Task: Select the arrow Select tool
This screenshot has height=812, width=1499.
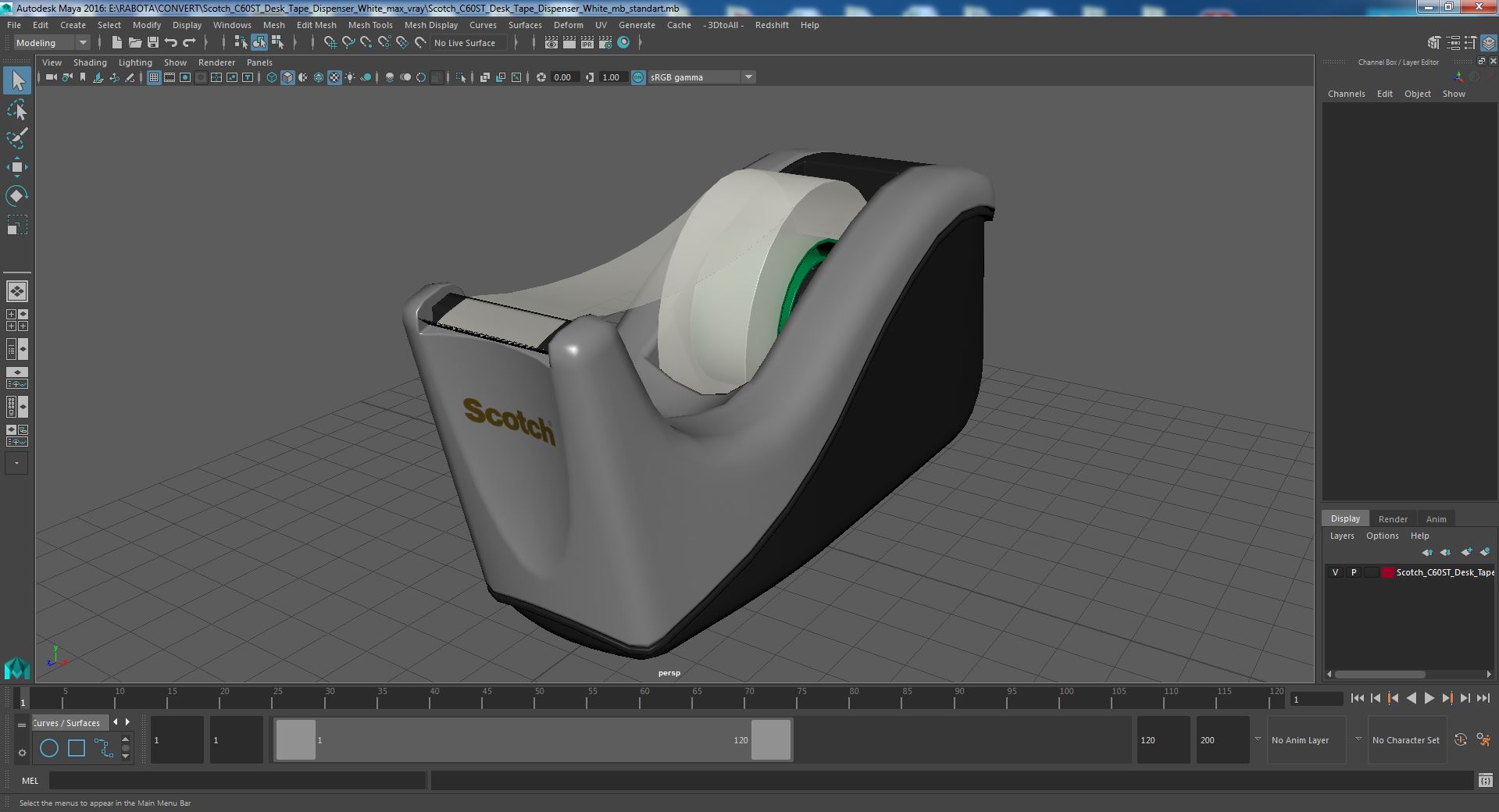Action: point(17,80)
